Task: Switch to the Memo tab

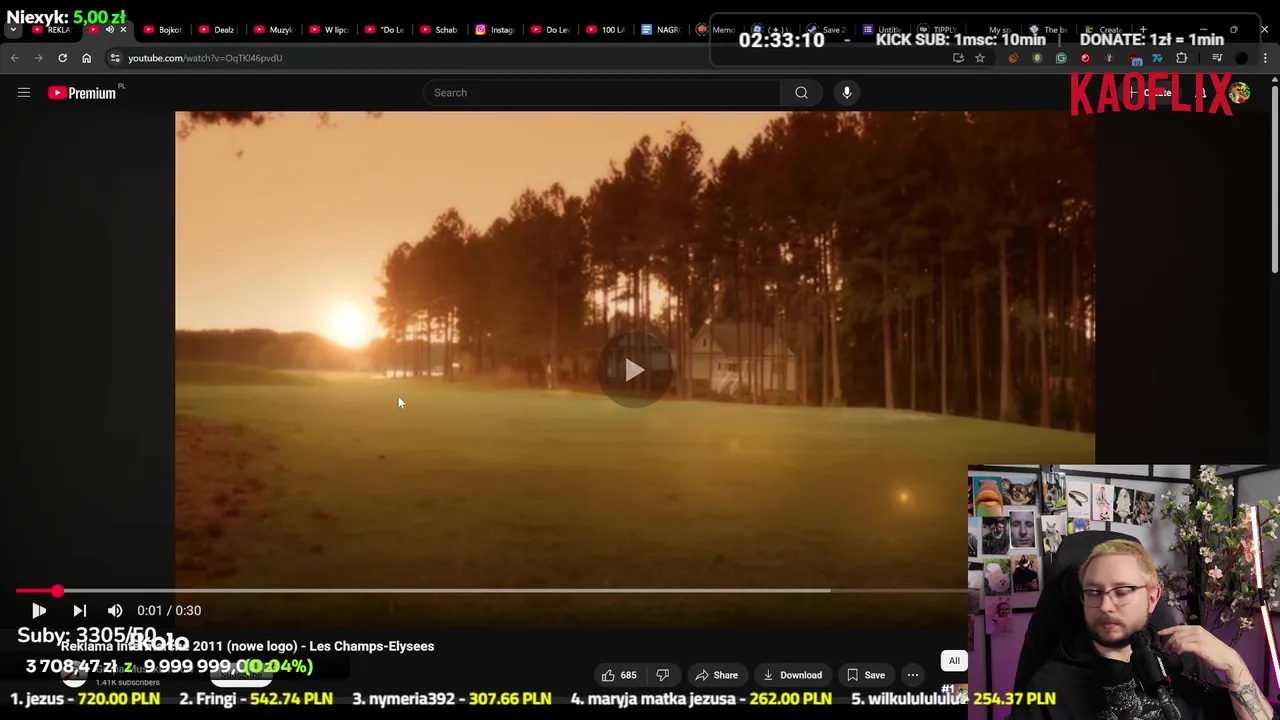Action: [716, 30]
